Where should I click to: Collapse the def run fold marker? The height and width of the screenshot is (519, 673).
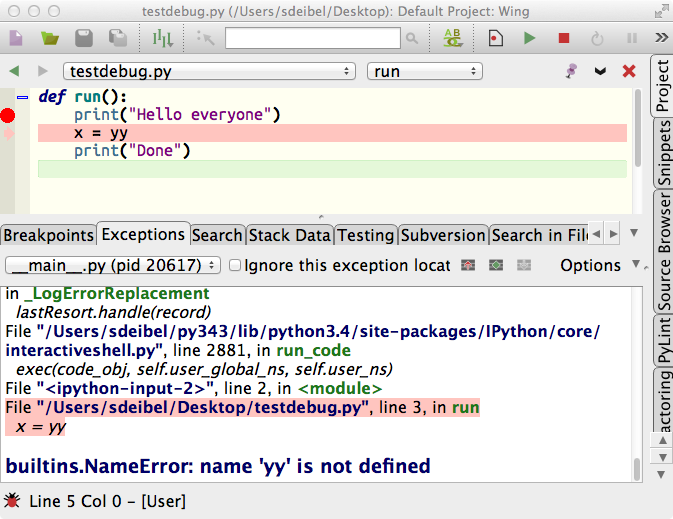(22, 97)
